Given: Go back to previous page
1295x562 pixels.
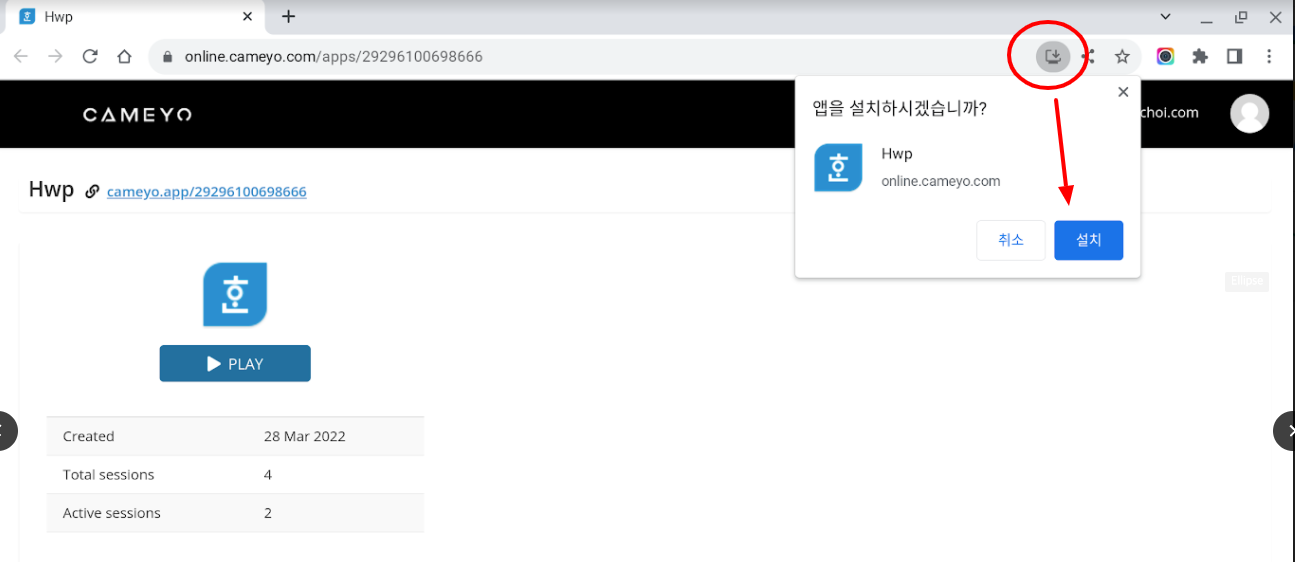Looking at the screenshot, I should click(21, 56).
